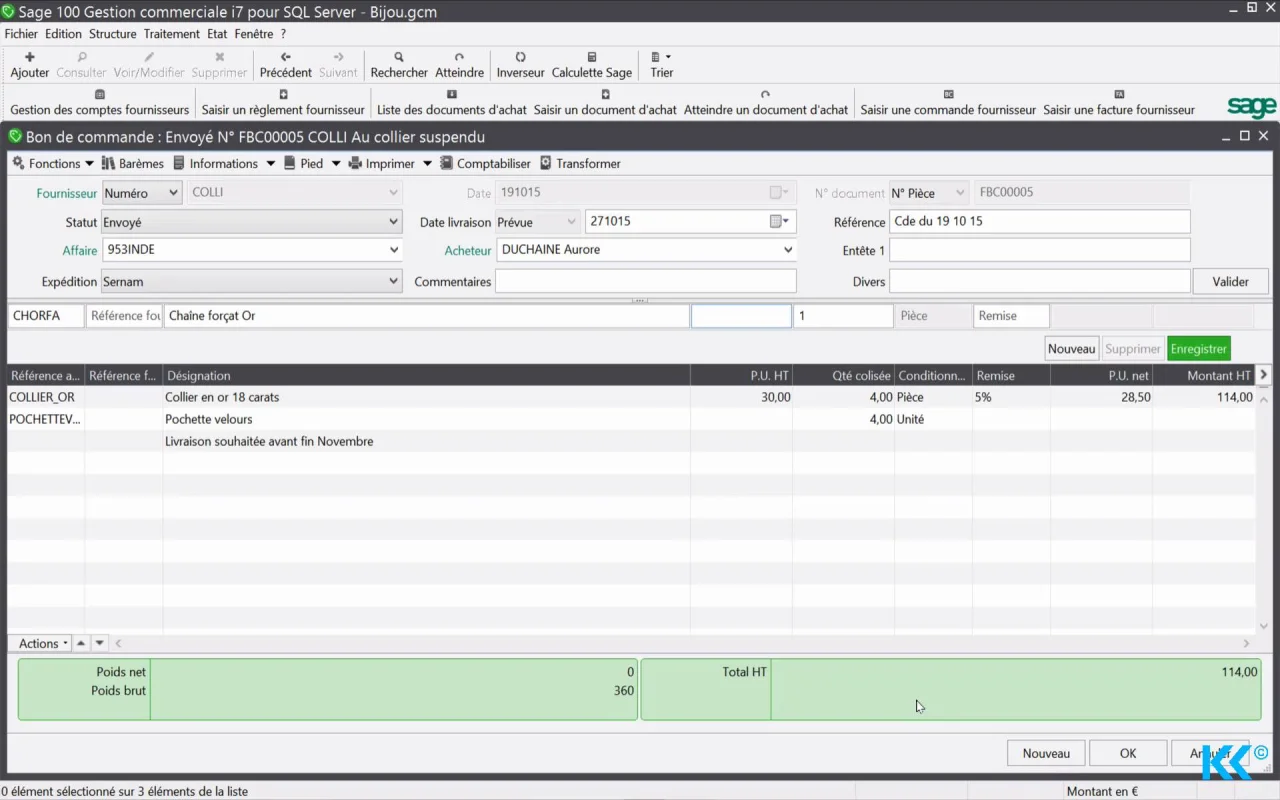
Task: Click the Remise entry field
Action: (x=1012, y=316)
